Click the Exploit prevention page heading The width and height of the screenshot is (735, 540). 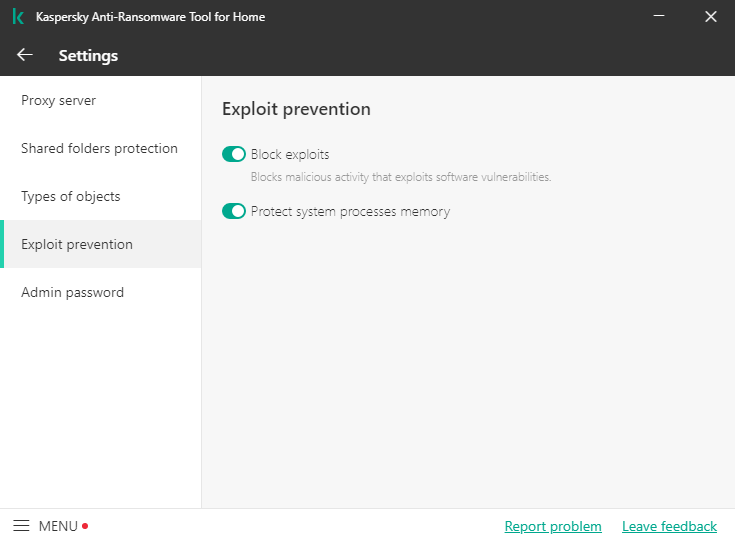click(296, 109)
